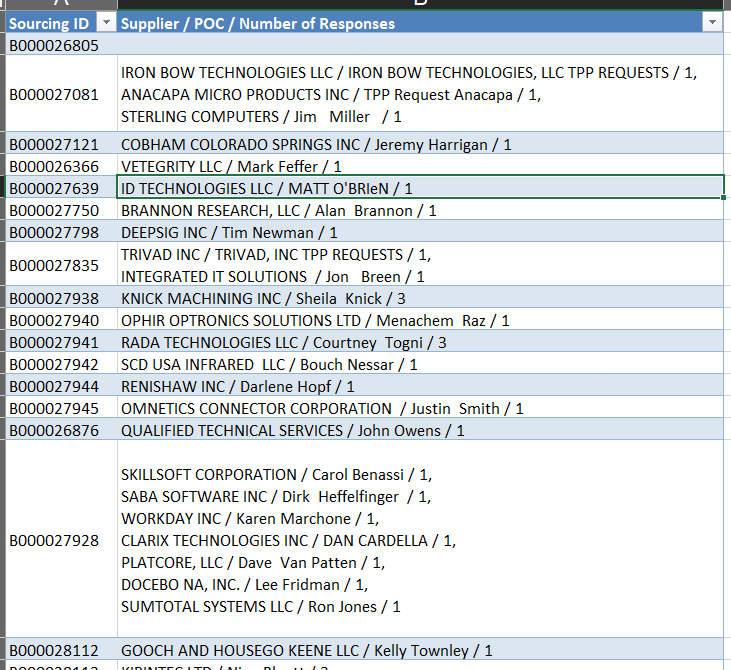Select the BRANNON RESEARCH, LLC cell

pyautogui.click(x=420, y=209)
